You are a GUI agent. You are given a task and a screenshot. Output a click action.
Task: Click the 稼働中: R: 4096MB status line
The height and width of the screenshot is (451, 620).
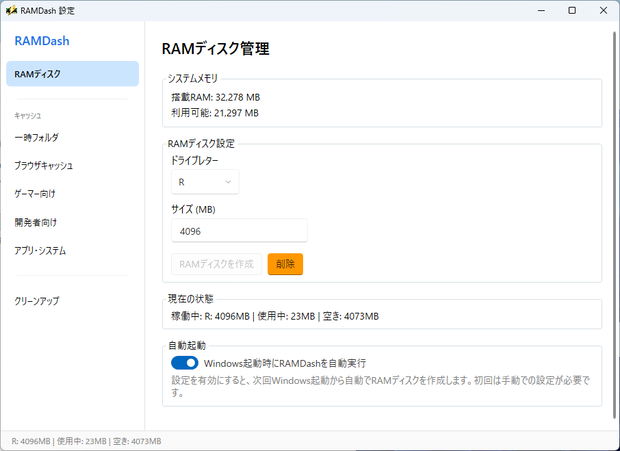point(275,316)
